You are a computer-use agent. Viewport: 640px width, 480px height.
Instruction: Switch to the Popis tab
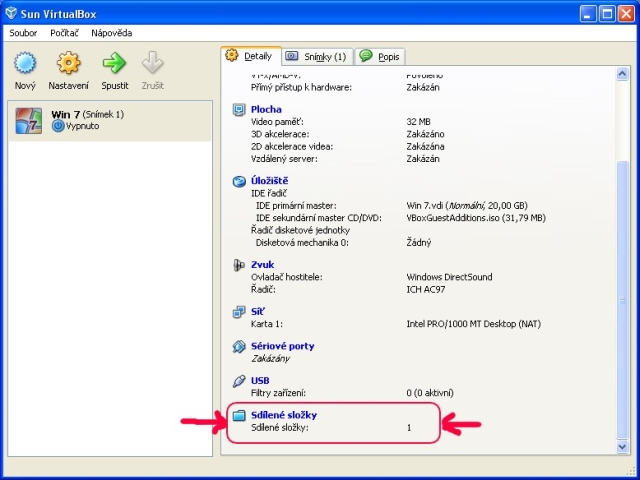pyautogui.click(x=380, y=56)
